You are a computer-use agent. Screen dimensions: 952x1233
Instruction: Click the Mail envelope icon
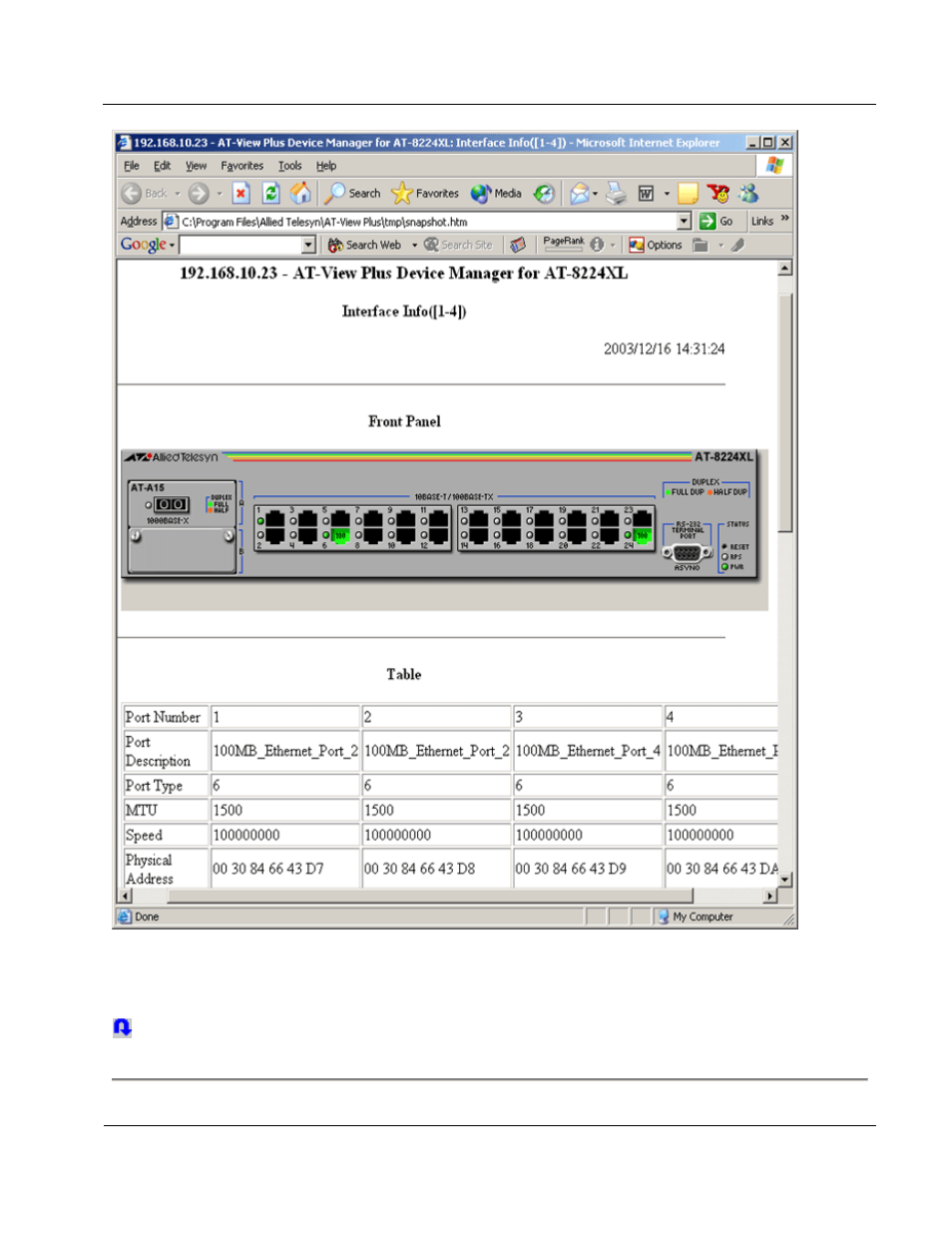click(x=580, y=194)
